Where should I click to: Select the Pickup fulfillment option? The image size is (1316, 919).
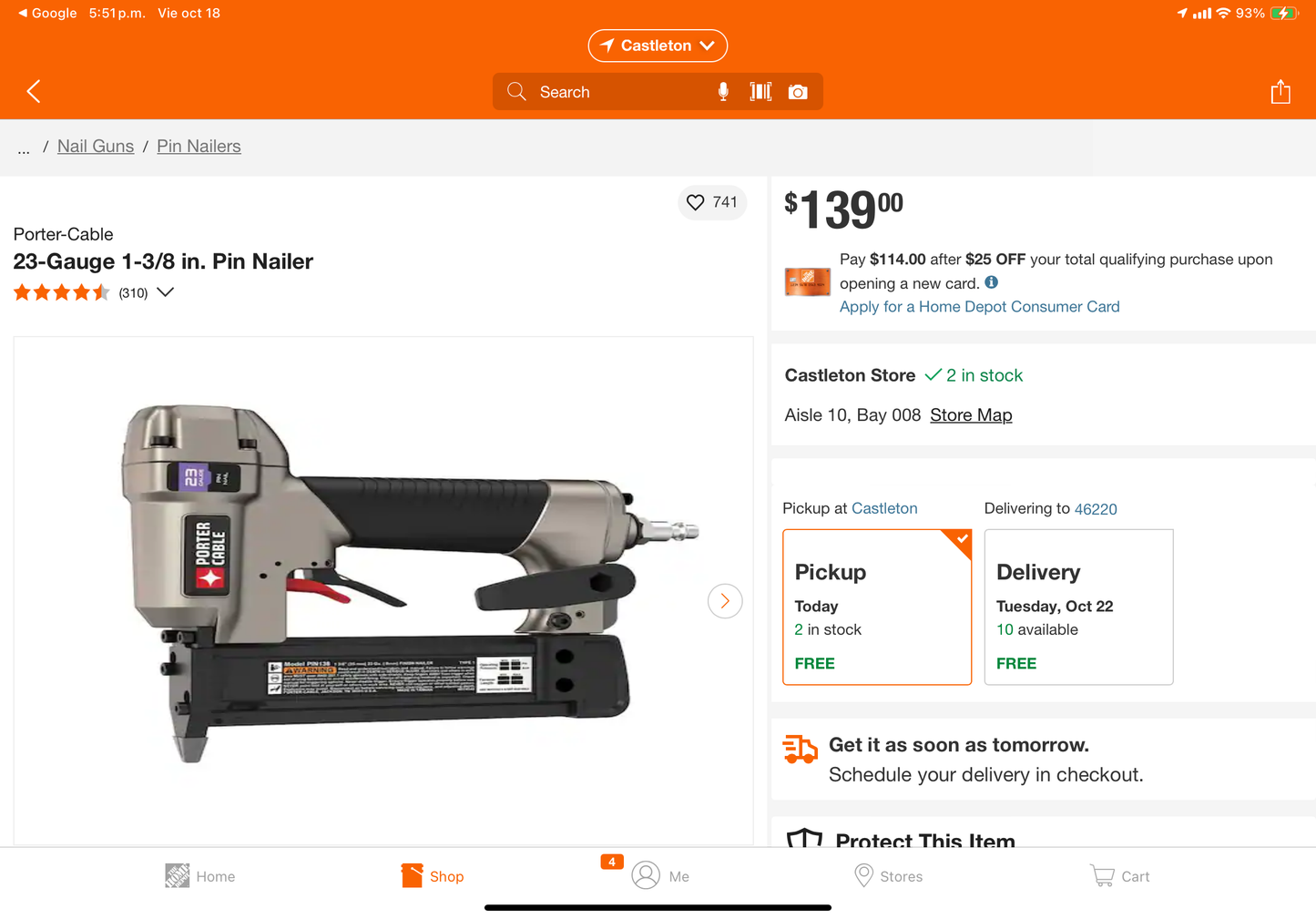tap(877, 607)
